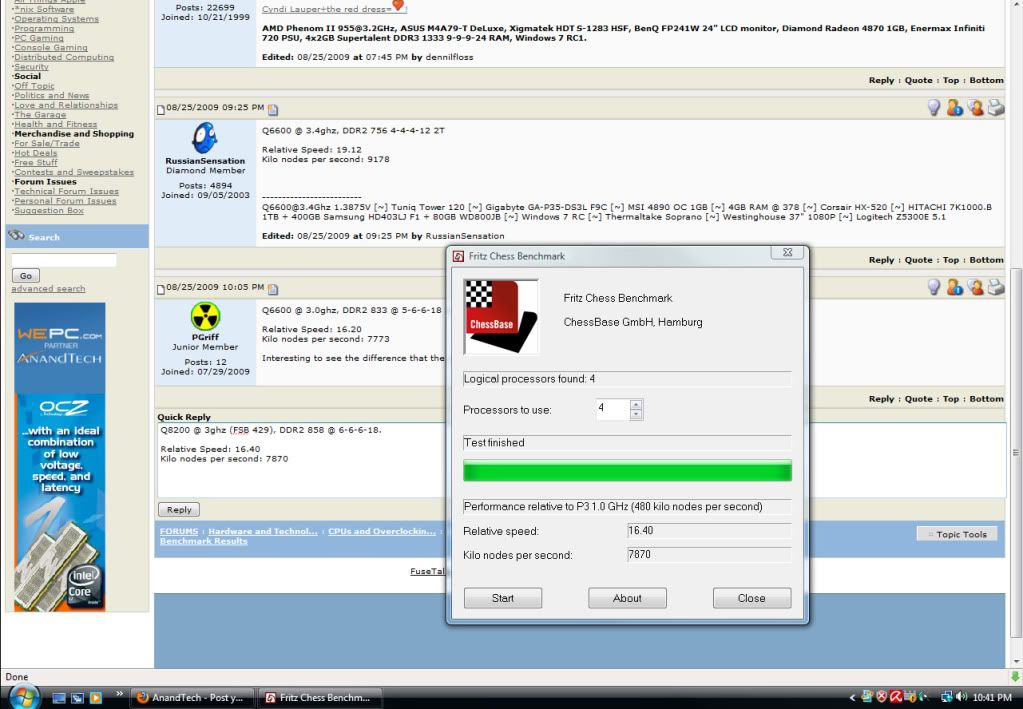
Task: Click the Hardware and Technol... breadcrumb link
Action: click(x=263, y=531)
